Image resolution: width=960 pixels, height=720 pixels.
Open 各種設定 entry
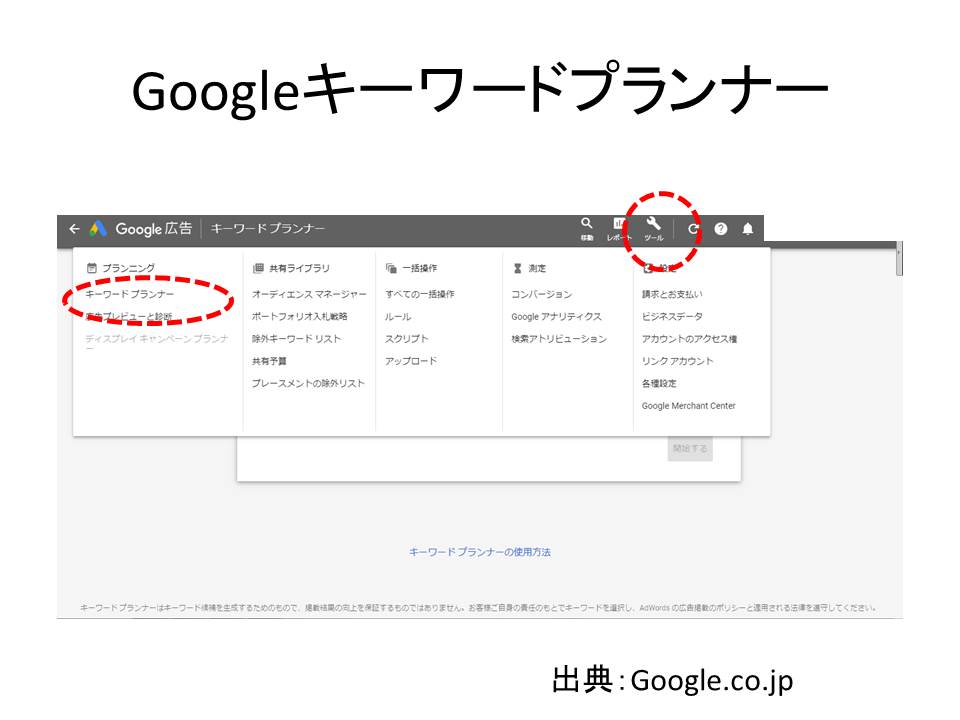coord(659,383)
